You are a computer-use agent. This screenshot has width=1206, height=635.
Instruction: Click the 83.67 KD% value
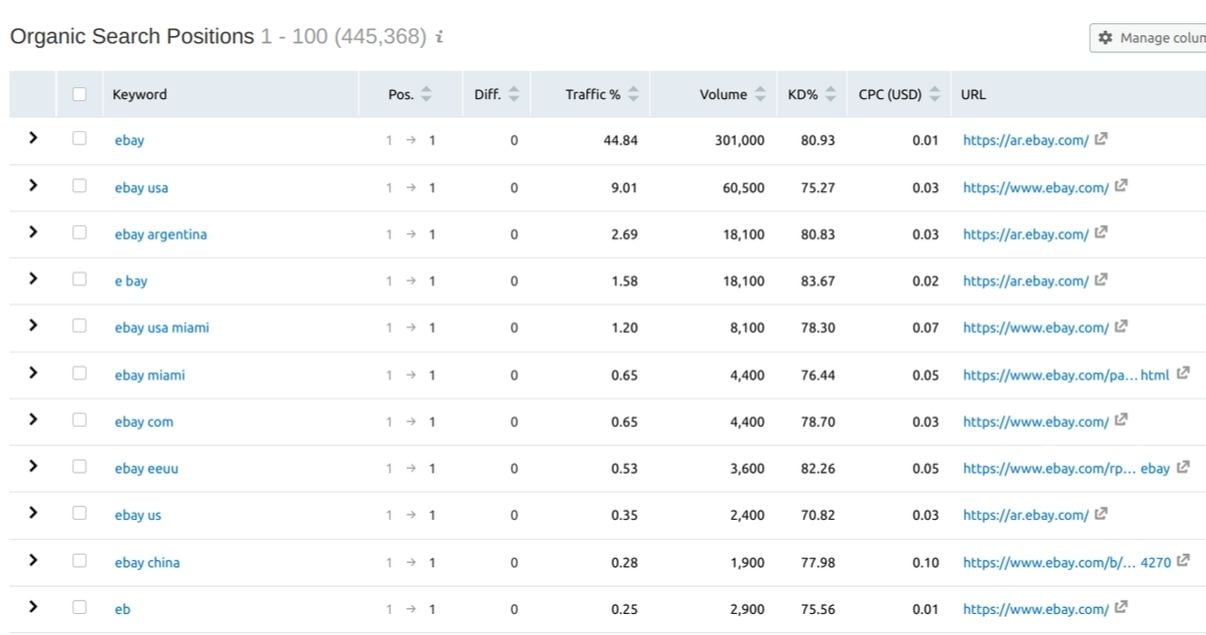point(818,281)
